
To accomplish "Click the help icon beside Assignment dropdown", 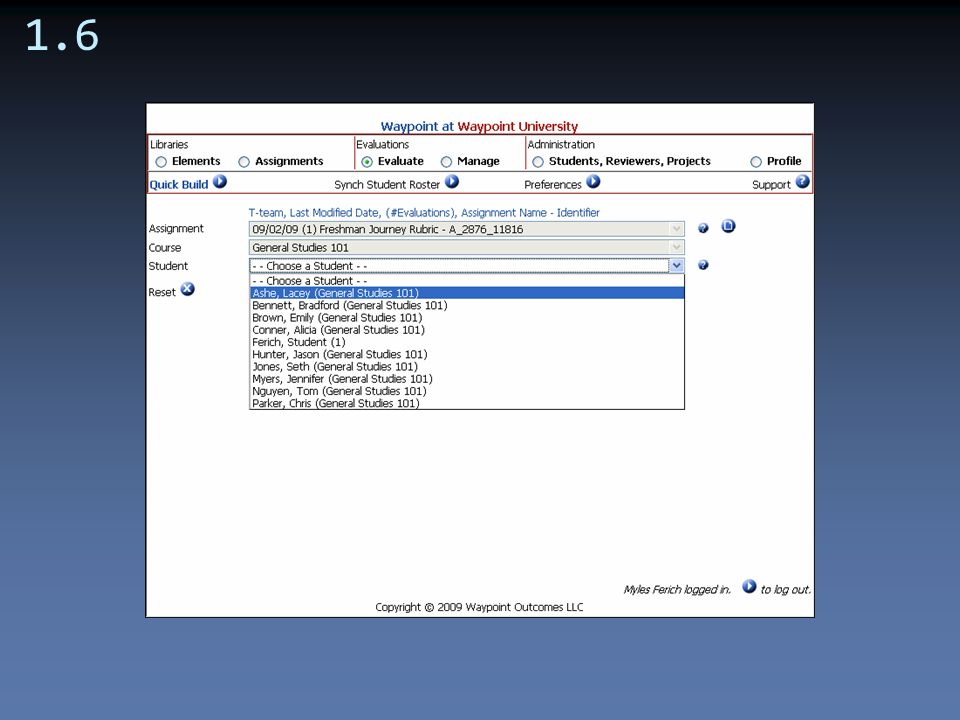I will click(x=703, y=228).
